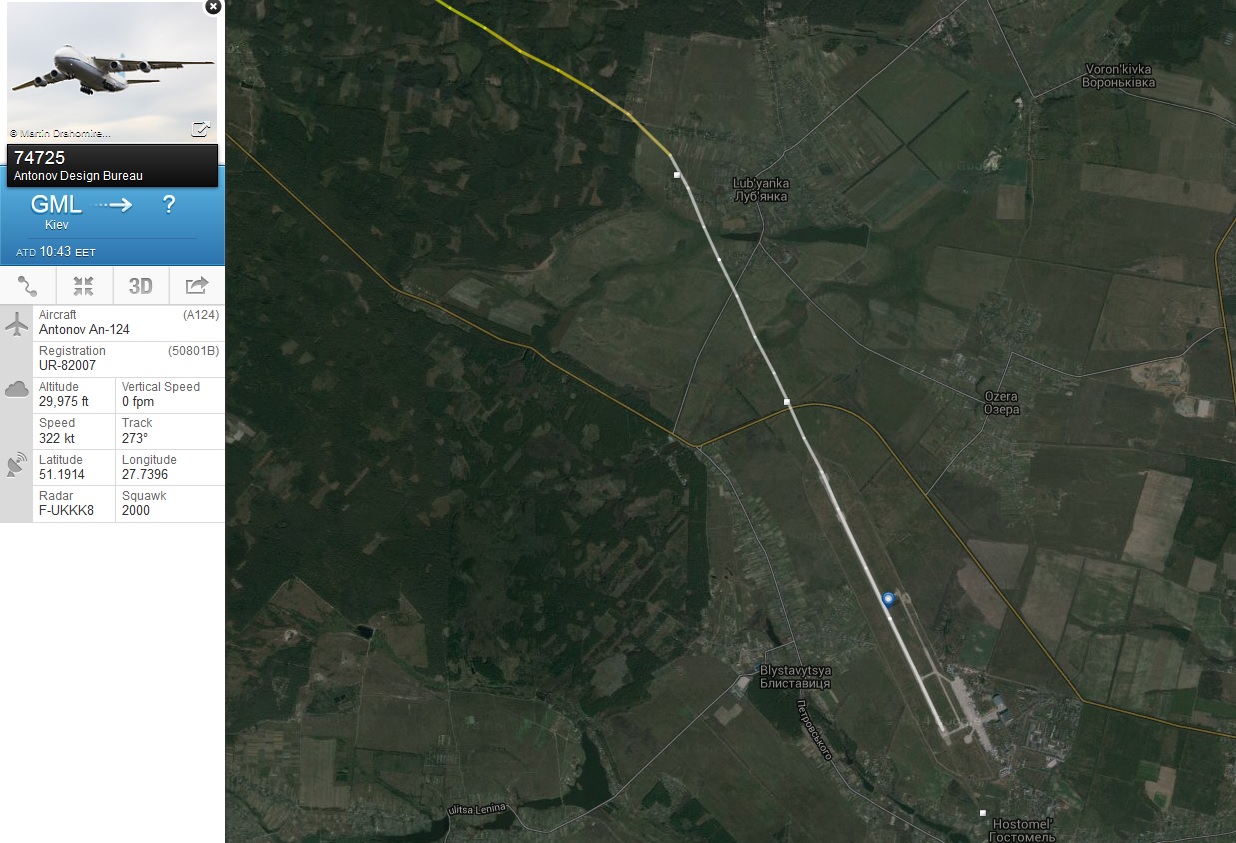Open the Antonov An-124 photo thumbnail
Viewport: 1236px width, 843px height.
(112, 72)
